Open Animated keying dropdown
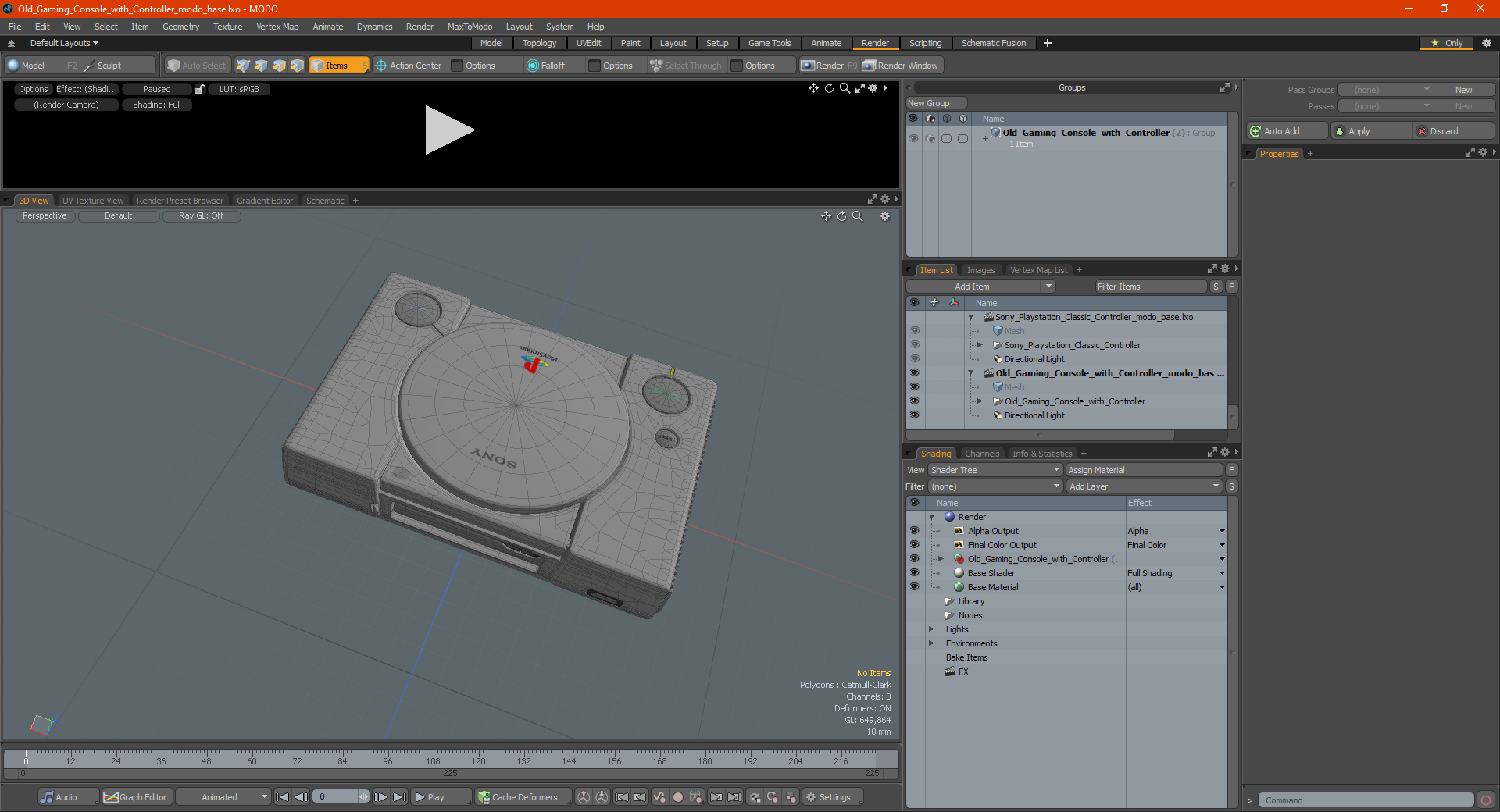Viewport: 1500px width, 812px height. [223, 797]
